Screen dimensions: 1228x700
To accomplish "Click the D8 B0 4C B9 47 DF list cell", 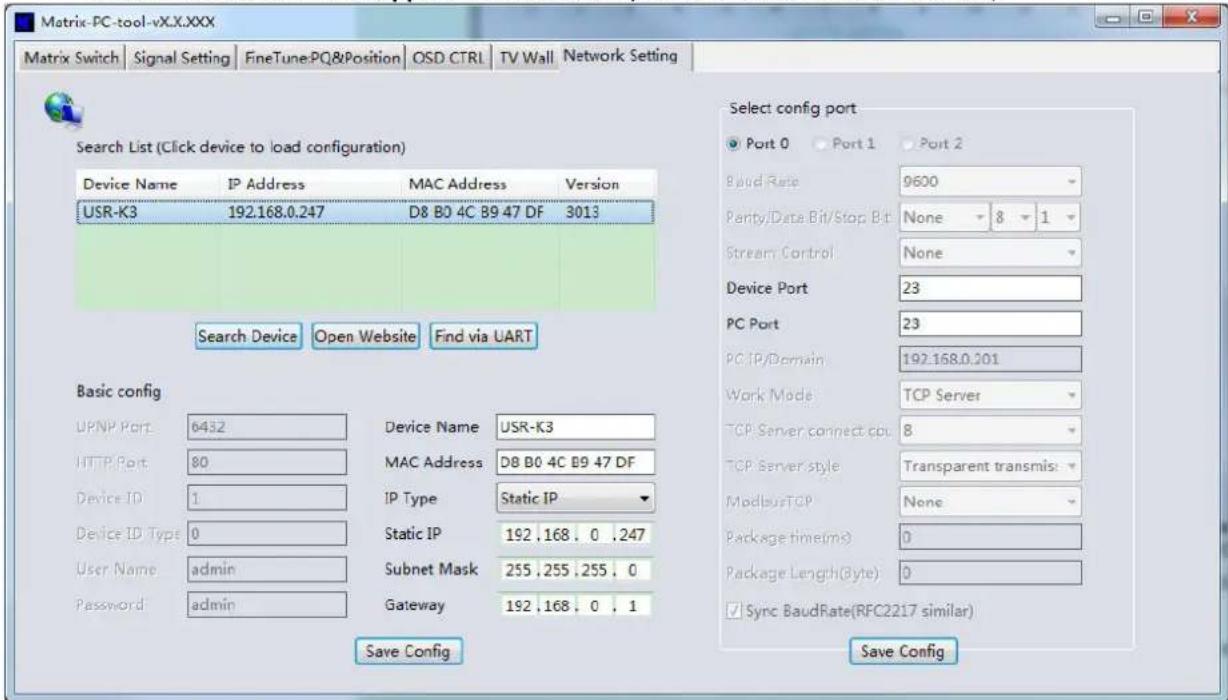I will tap(475, 212).
